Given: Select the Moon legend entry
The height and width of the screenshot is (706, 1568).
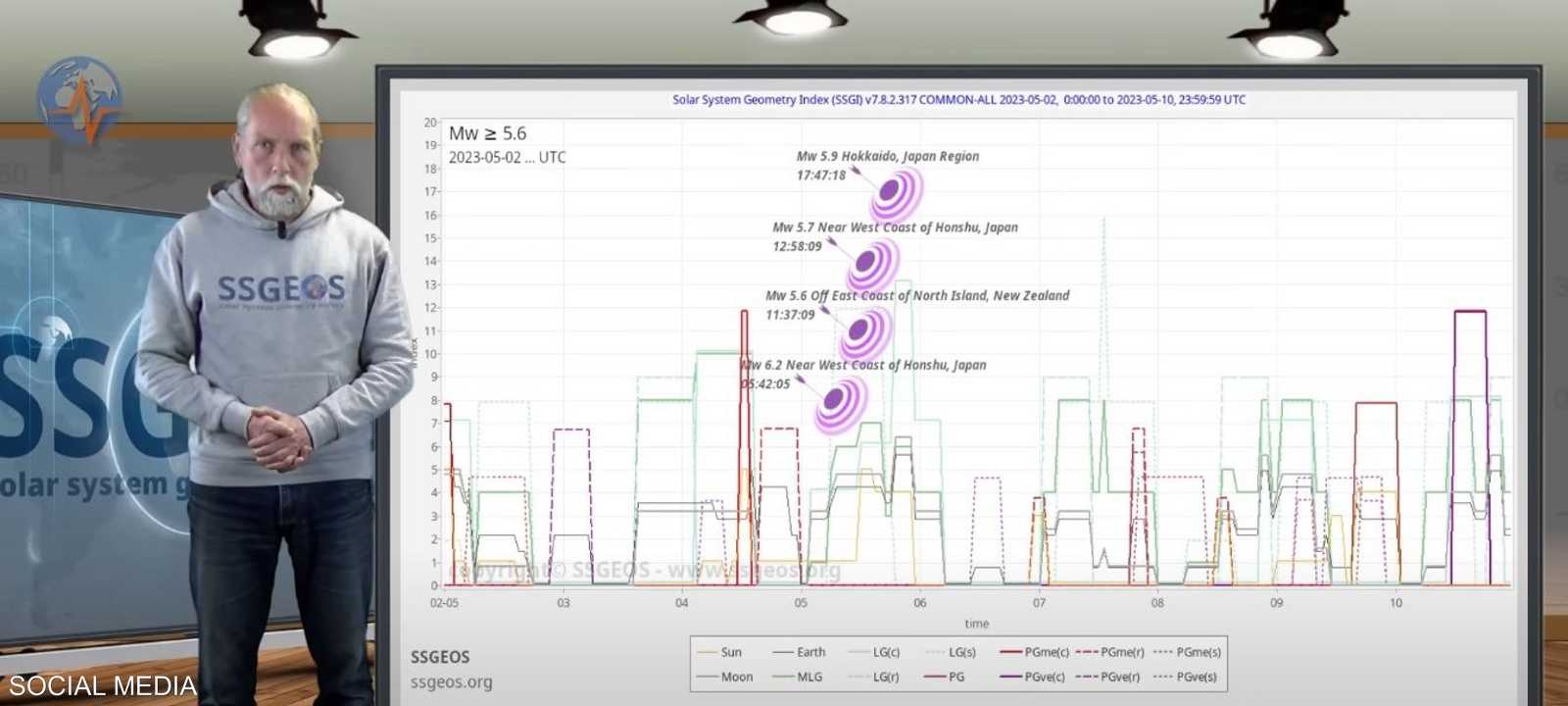Looking at the screenshot, I should 724,677.
